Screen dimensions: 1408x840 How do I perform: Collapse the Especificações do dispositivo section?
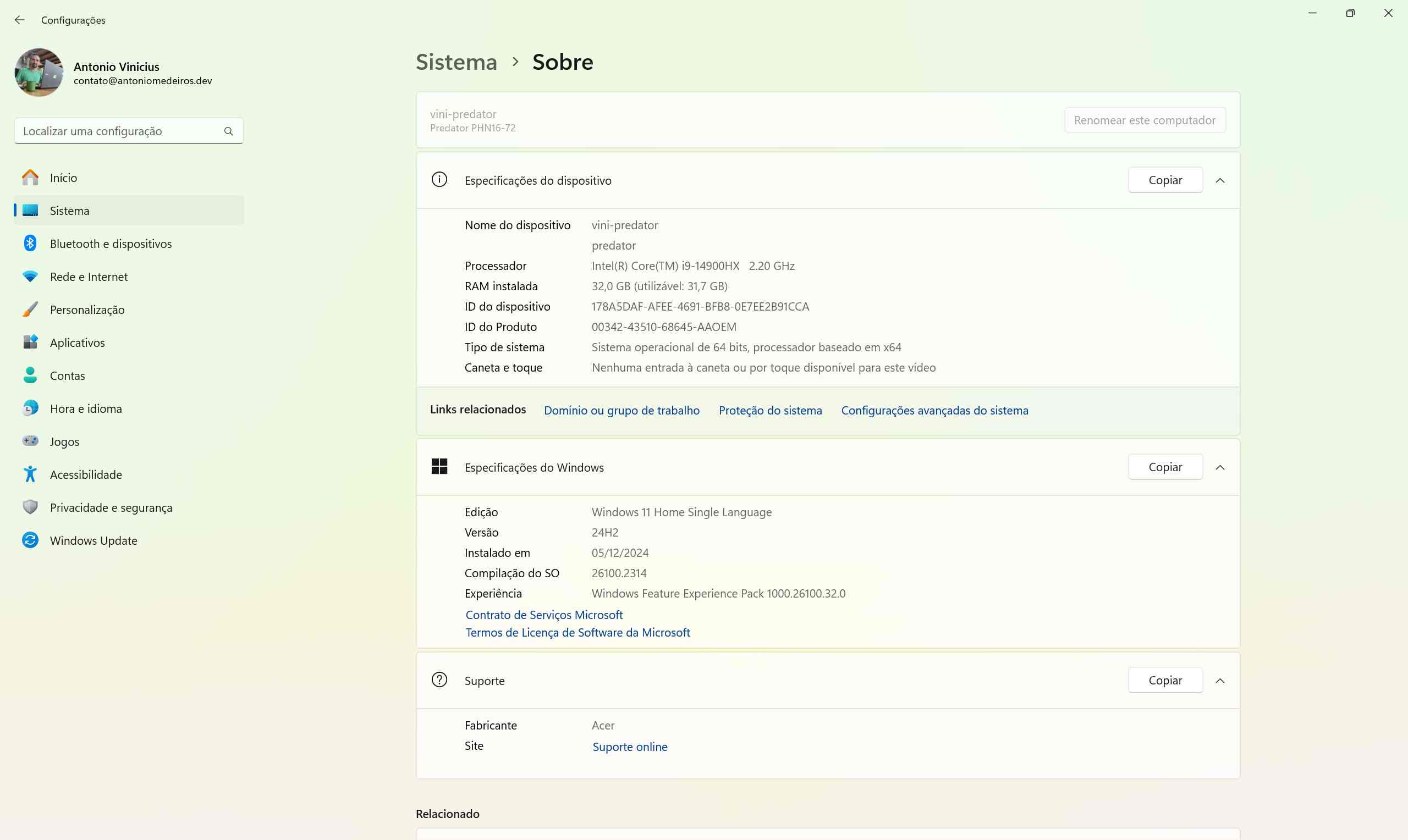tap(1220, 180)
